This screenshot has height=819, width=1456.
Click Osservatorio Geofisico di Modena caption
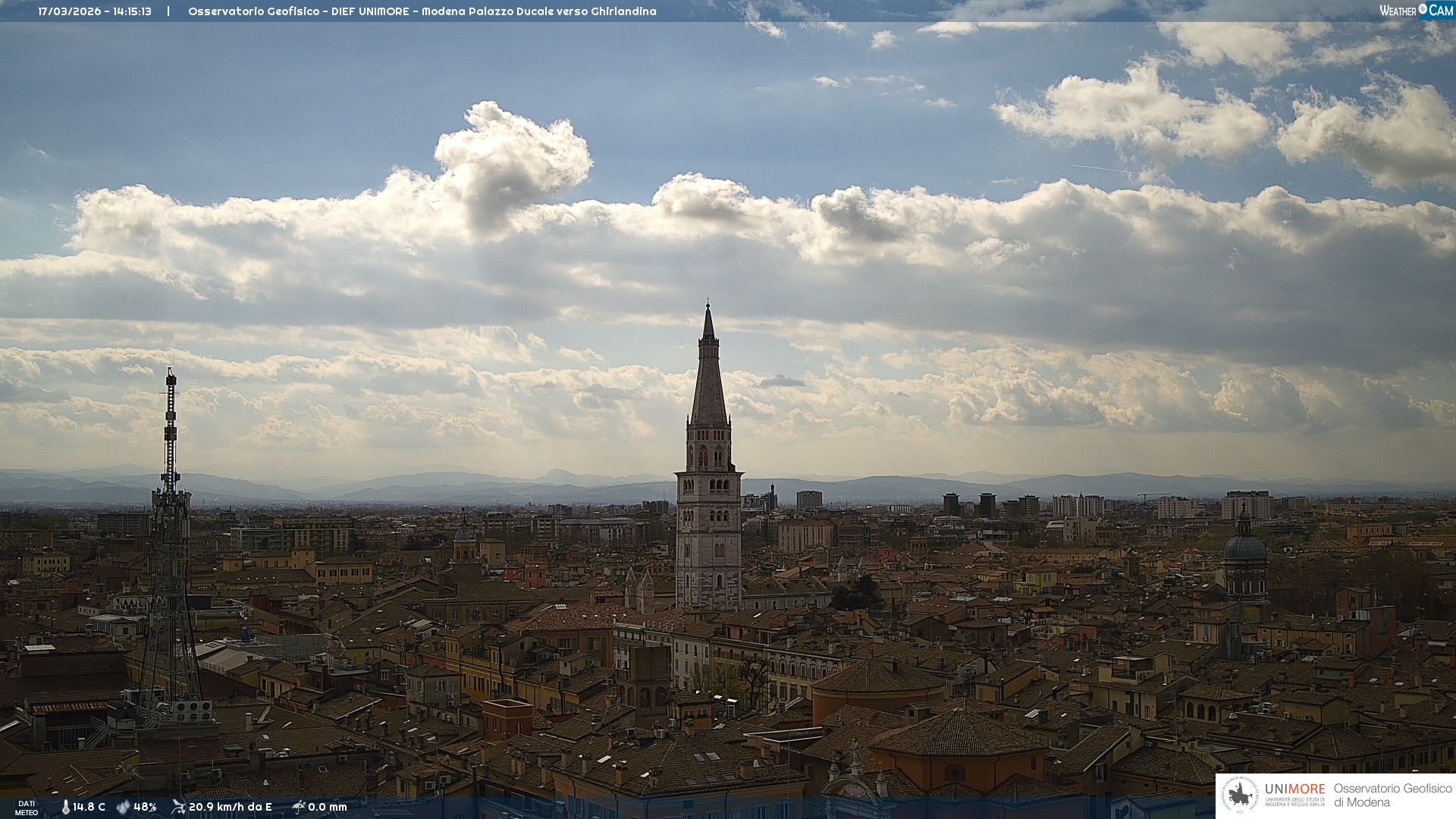1392,795
